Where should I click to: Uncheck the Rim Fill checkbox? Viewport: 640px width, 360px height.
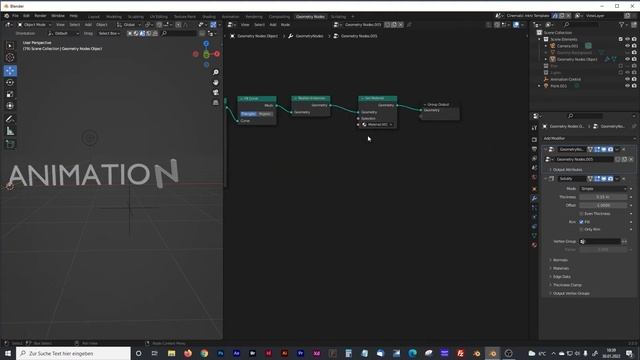click(581, 222)
